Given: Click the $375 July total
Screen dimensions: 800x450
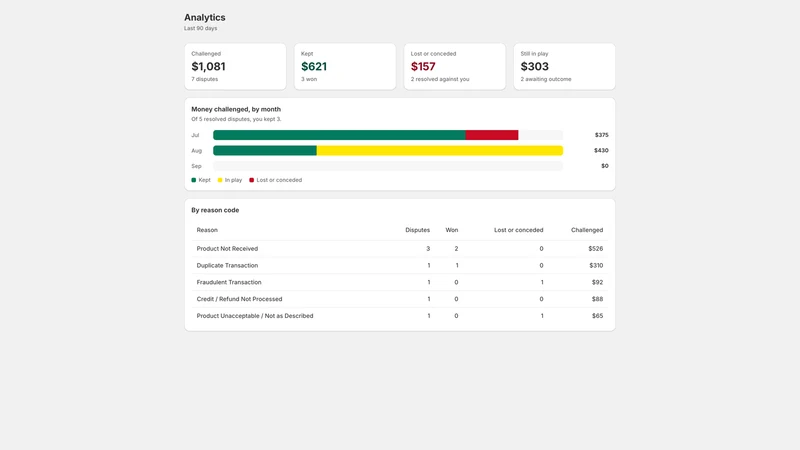Looking at the screenshot, I should coord(602,135).
